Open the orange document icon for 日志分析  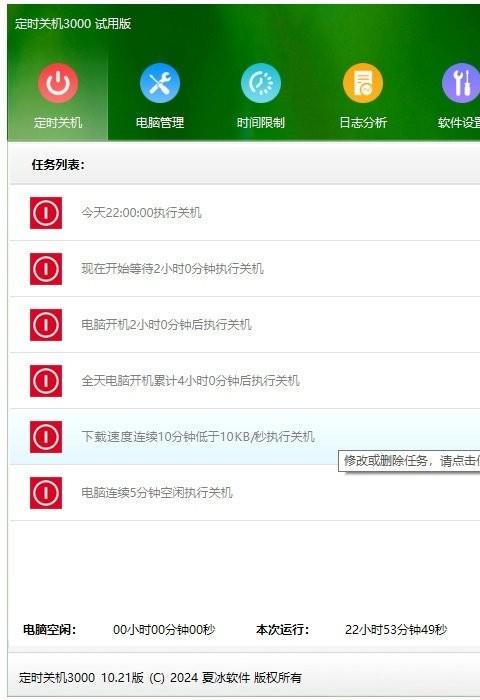(x=363, y=83)
